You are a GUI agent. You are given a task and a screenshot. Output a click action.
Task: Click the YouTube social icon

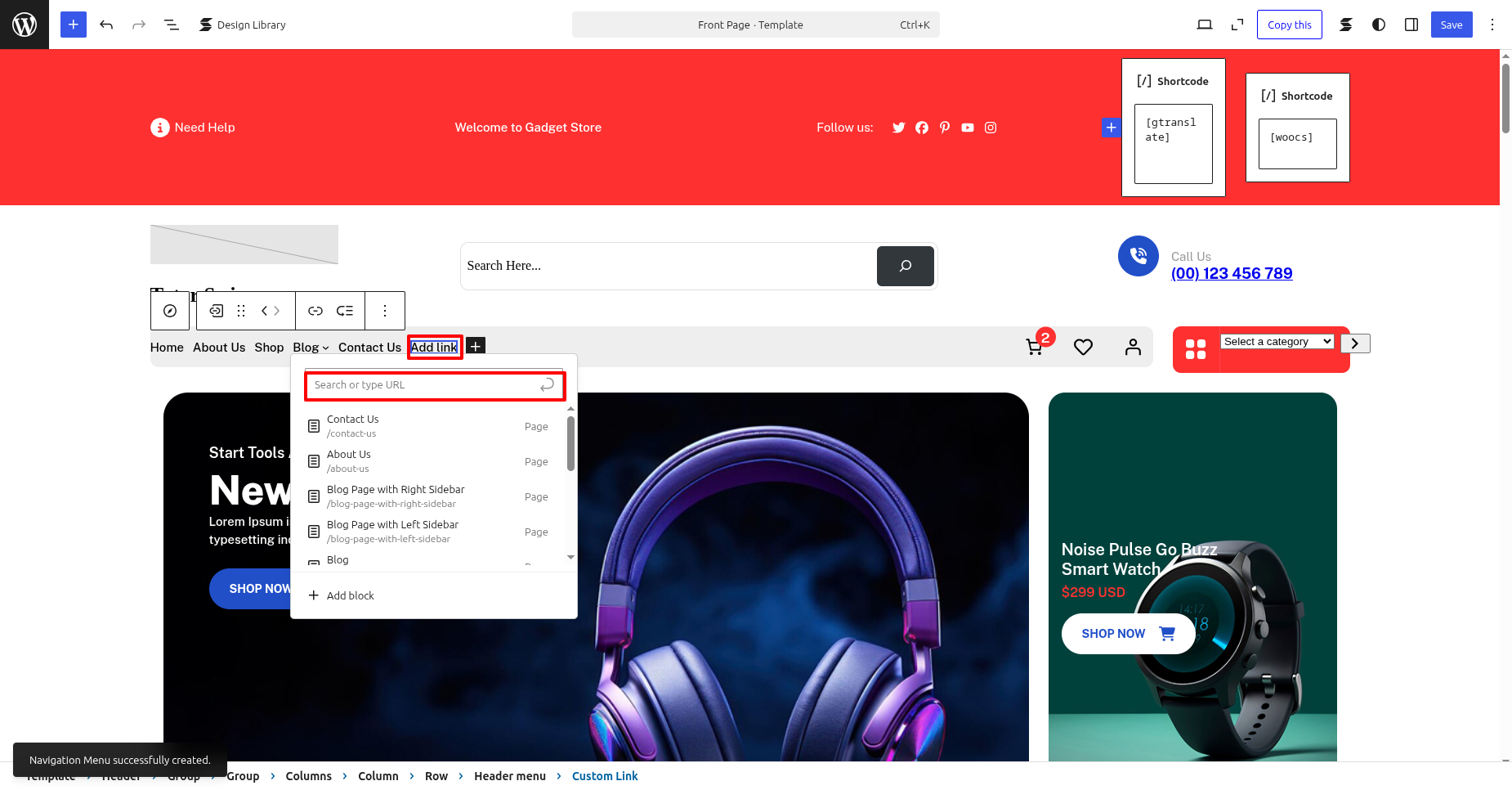pos(968,128)
